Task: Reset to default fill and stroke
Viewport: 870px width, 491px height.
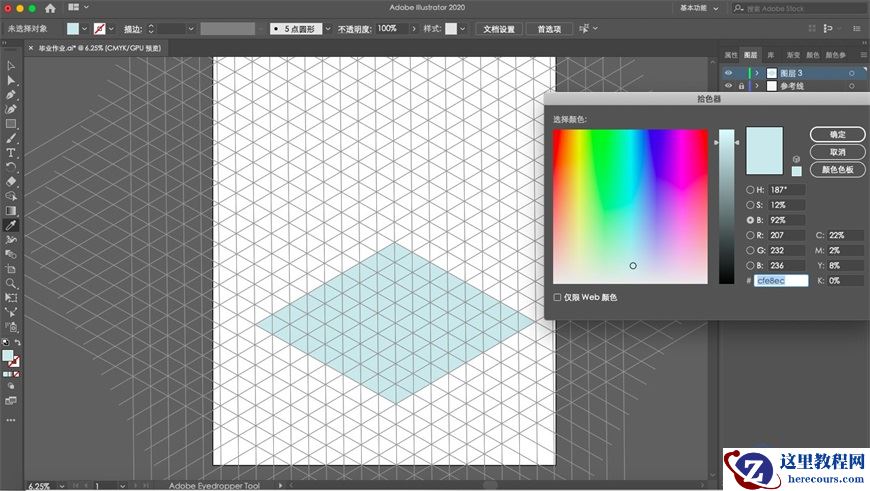Action: 6,342
